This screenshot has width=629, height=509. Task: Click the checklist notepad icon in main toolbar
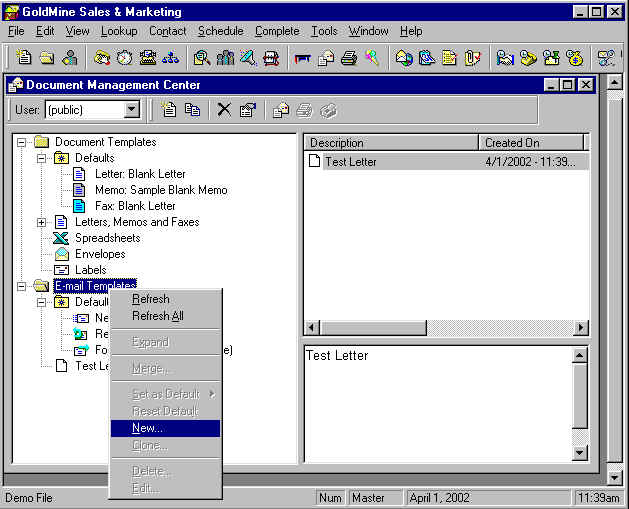click(449, 58)
